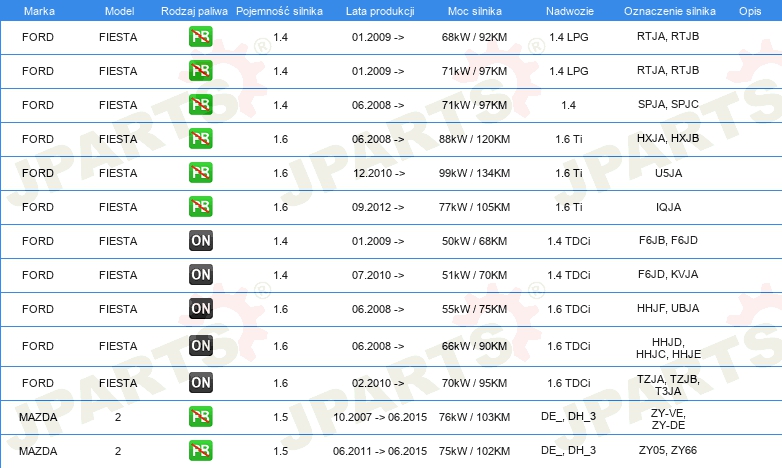Click the Model column header
This screenshot has height=468, width=782.
(119, 11)
